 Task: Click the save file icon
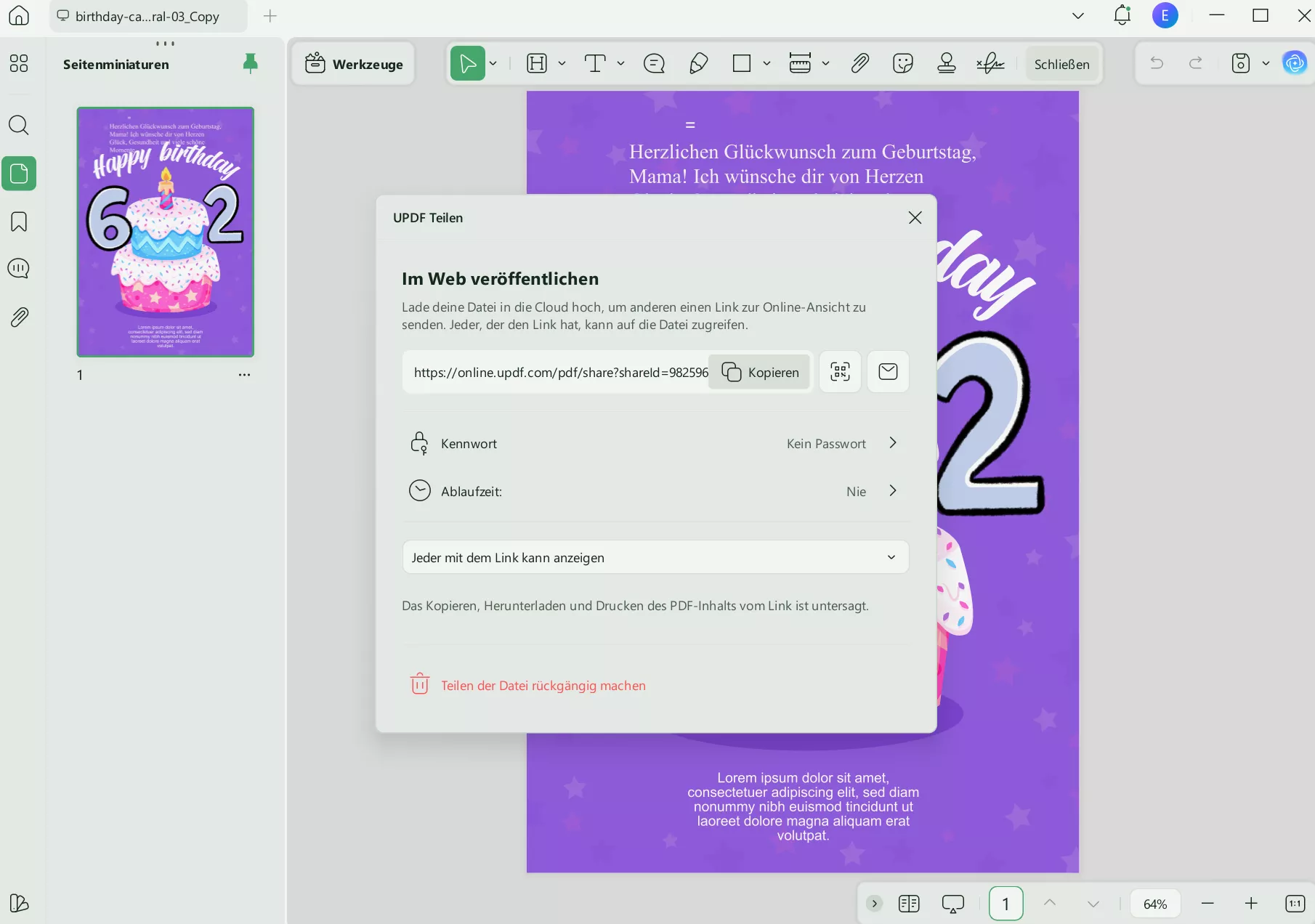coord(1241,64)
